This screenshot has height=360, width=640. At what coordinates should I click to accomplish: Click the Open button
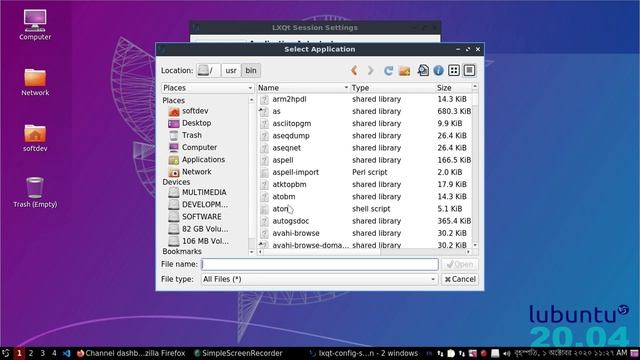coord(460,264)
